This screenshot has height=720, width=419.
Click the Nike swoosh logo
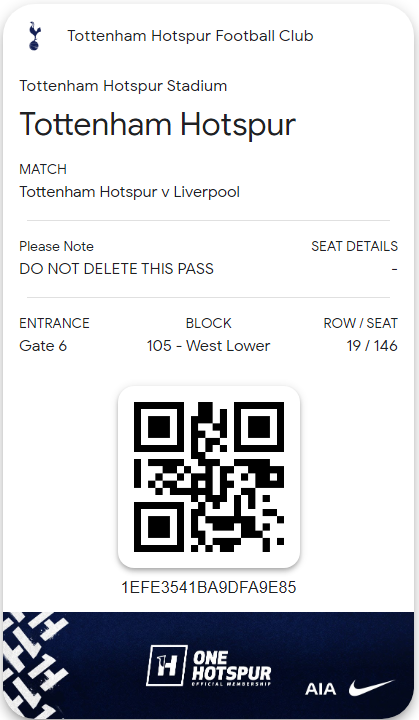371,688
